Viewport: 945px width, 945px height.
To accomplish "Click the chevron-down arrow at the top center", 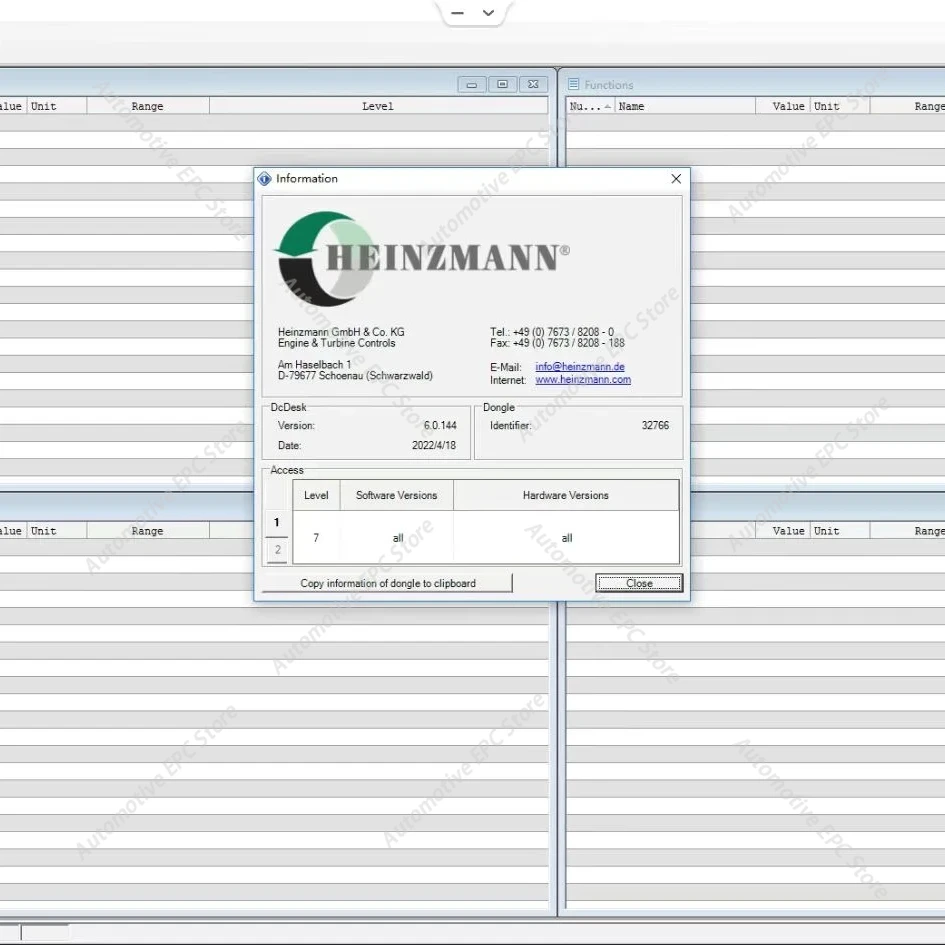I will 489,13.
